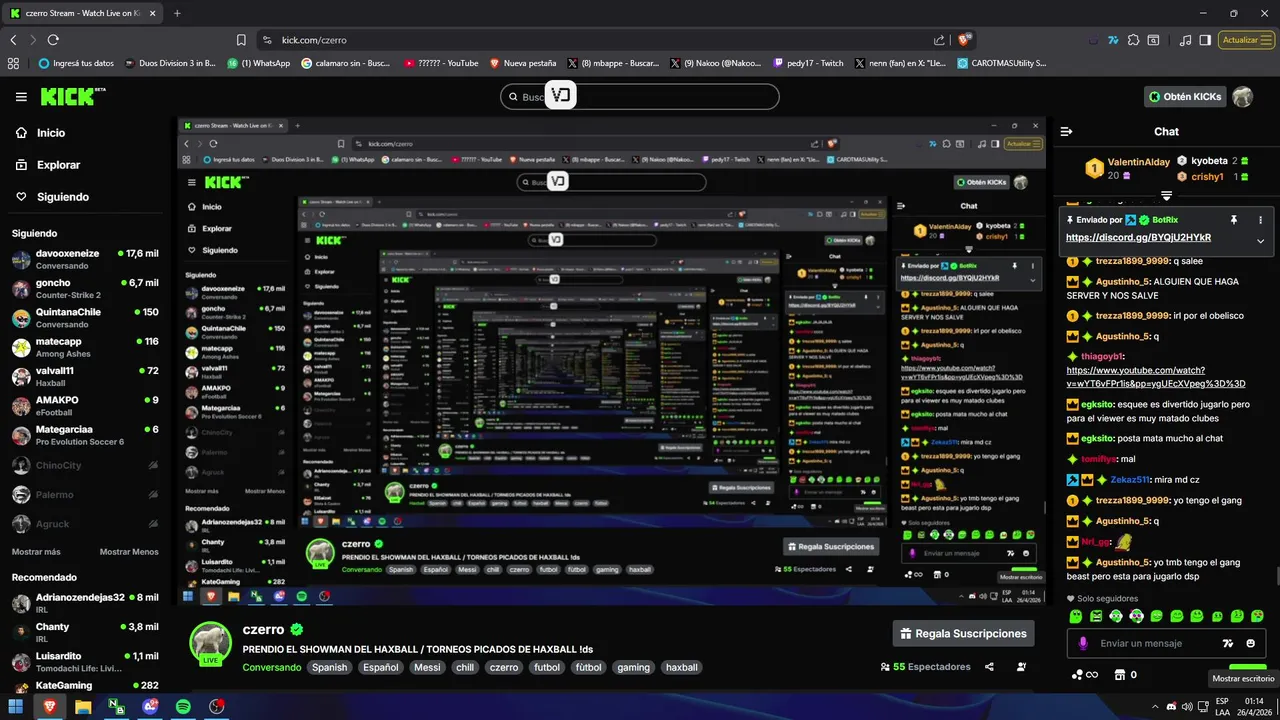Screen dimensions: 1280x720
Task: Open File Explorer from the taskbar
Action: pyautogui.click(x=82, y=706)
